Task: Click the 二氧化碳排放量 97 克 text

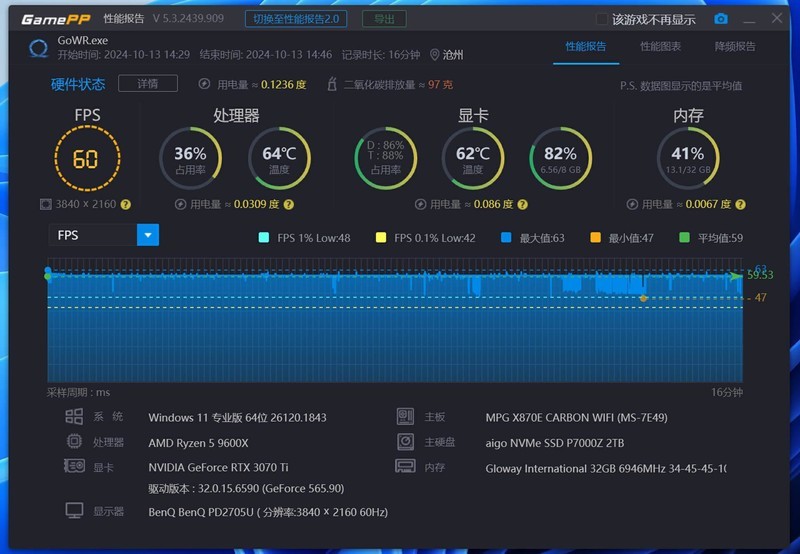Action: point(398,85)
